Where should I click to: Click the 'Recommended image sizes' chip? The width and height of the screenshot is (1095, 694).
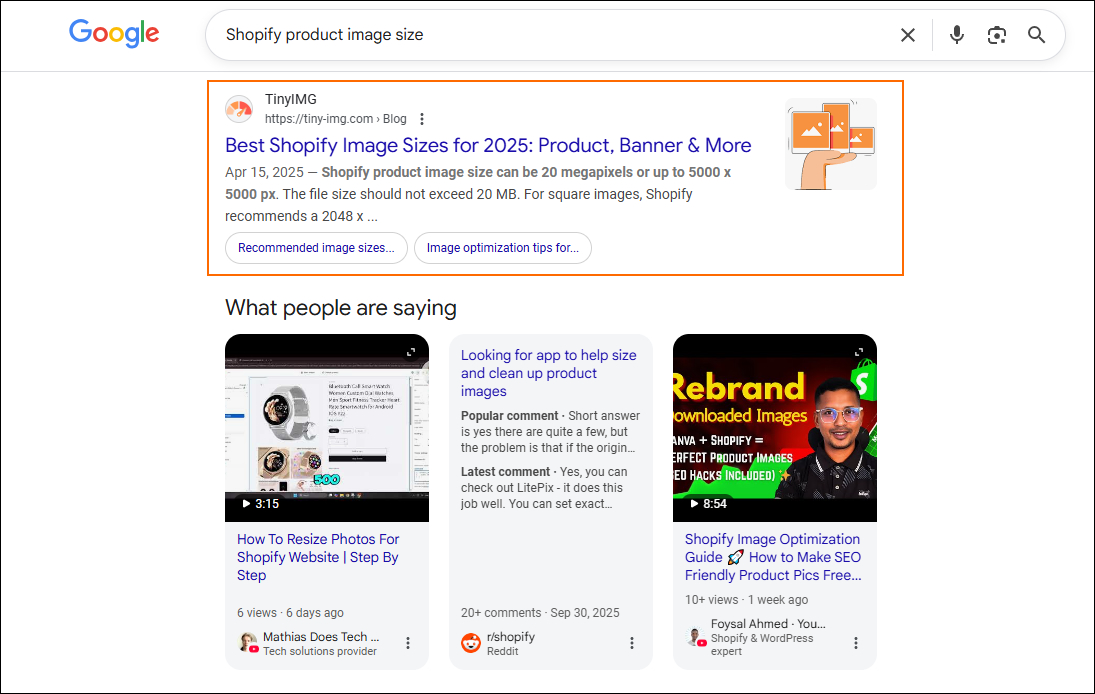[316, 247]
